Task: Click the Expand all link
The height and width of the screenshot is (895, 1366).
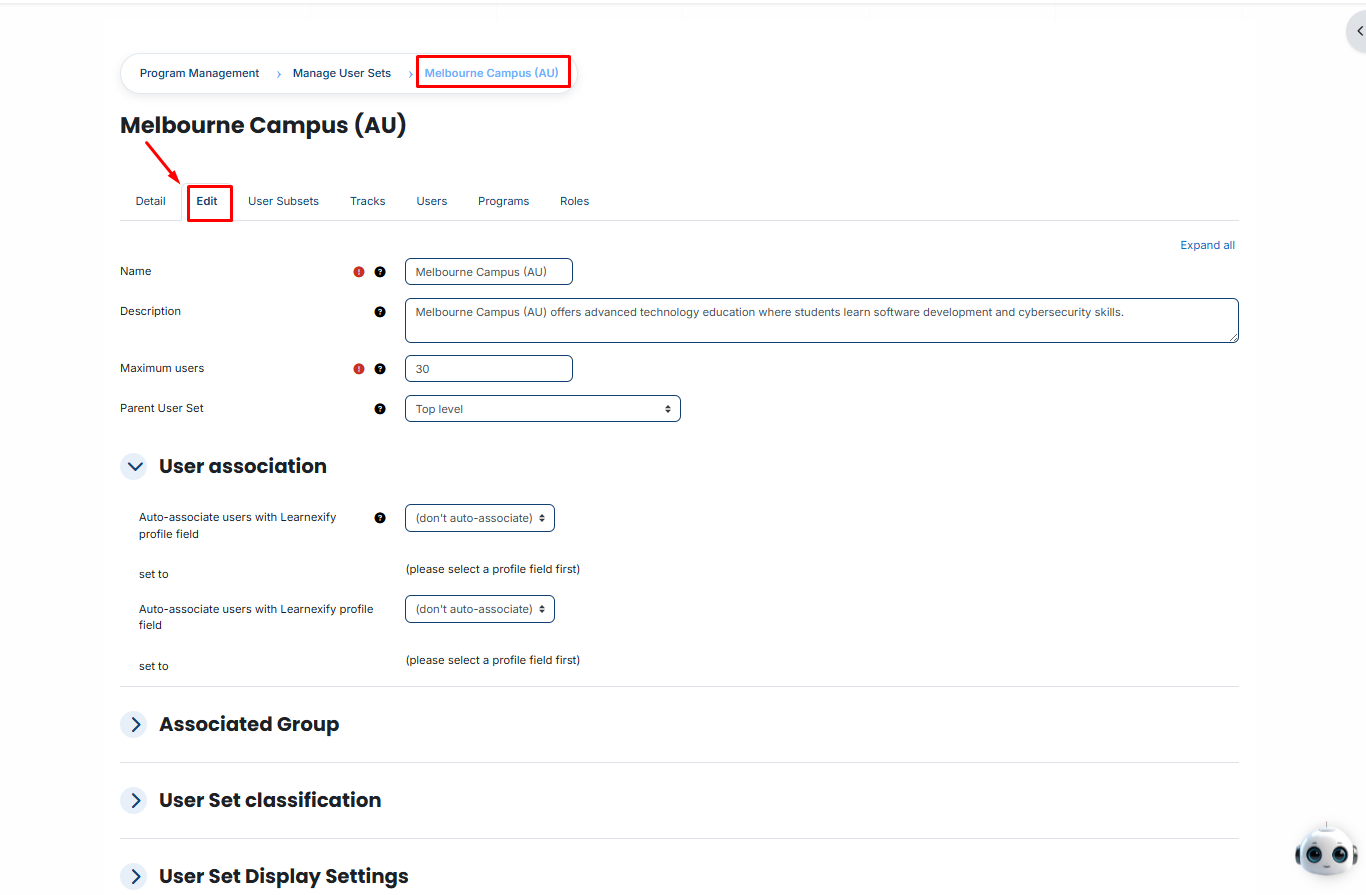Action: [1208, 245]
